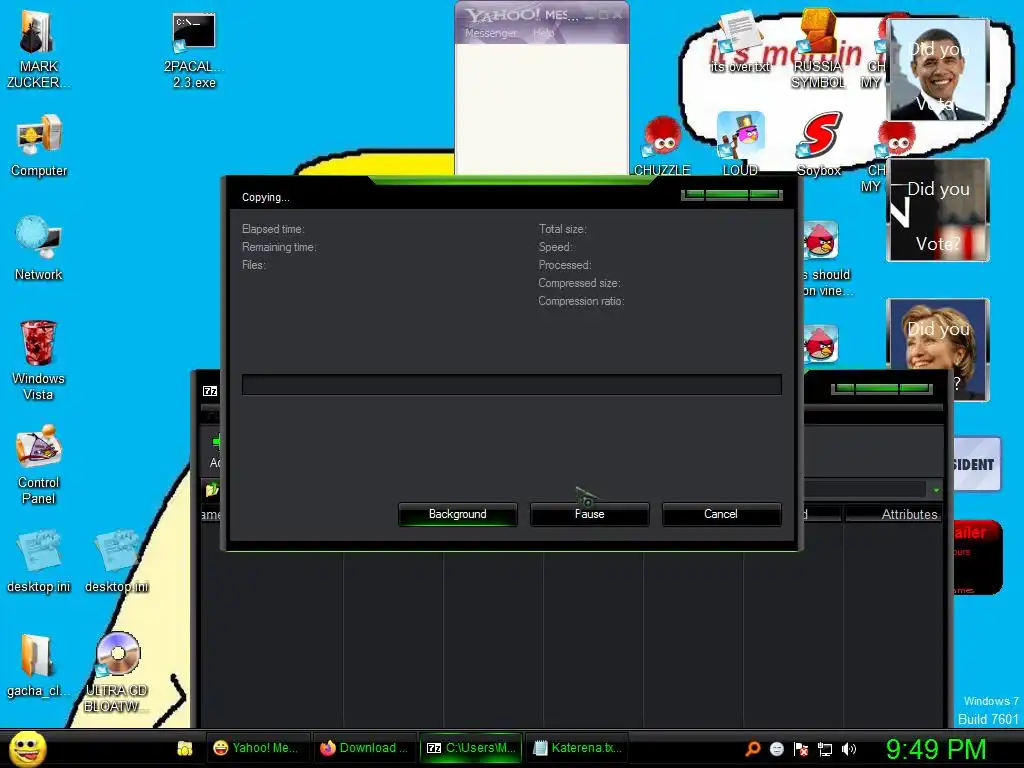Open the ULTRA CD BLOATW disc icon
Screen dimensions: 1024x768
point(116,672)
